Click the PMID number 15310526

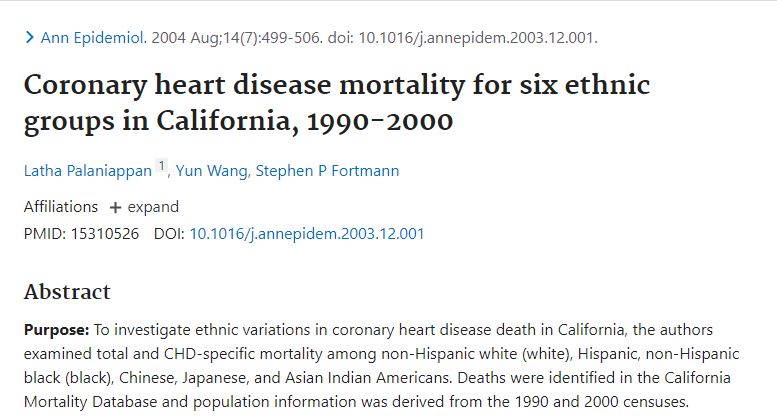pos(105,234)
